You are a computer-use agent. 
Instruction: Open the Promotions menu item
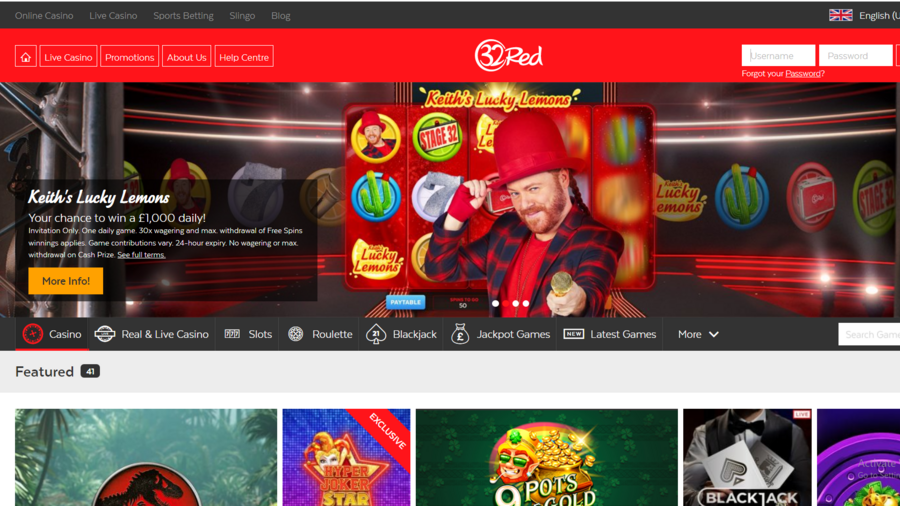(x=129, y=57)
